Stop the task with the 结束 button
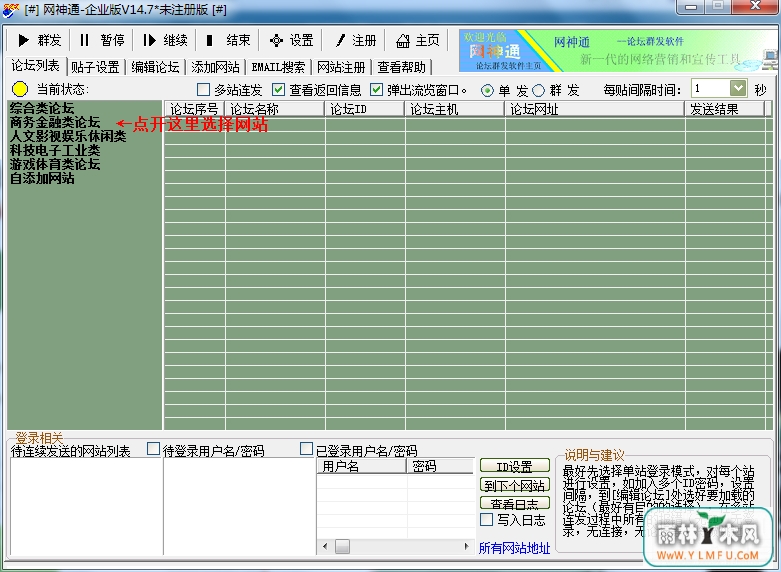Viewport: 781px width, 572px height. [x=227, y=40]
